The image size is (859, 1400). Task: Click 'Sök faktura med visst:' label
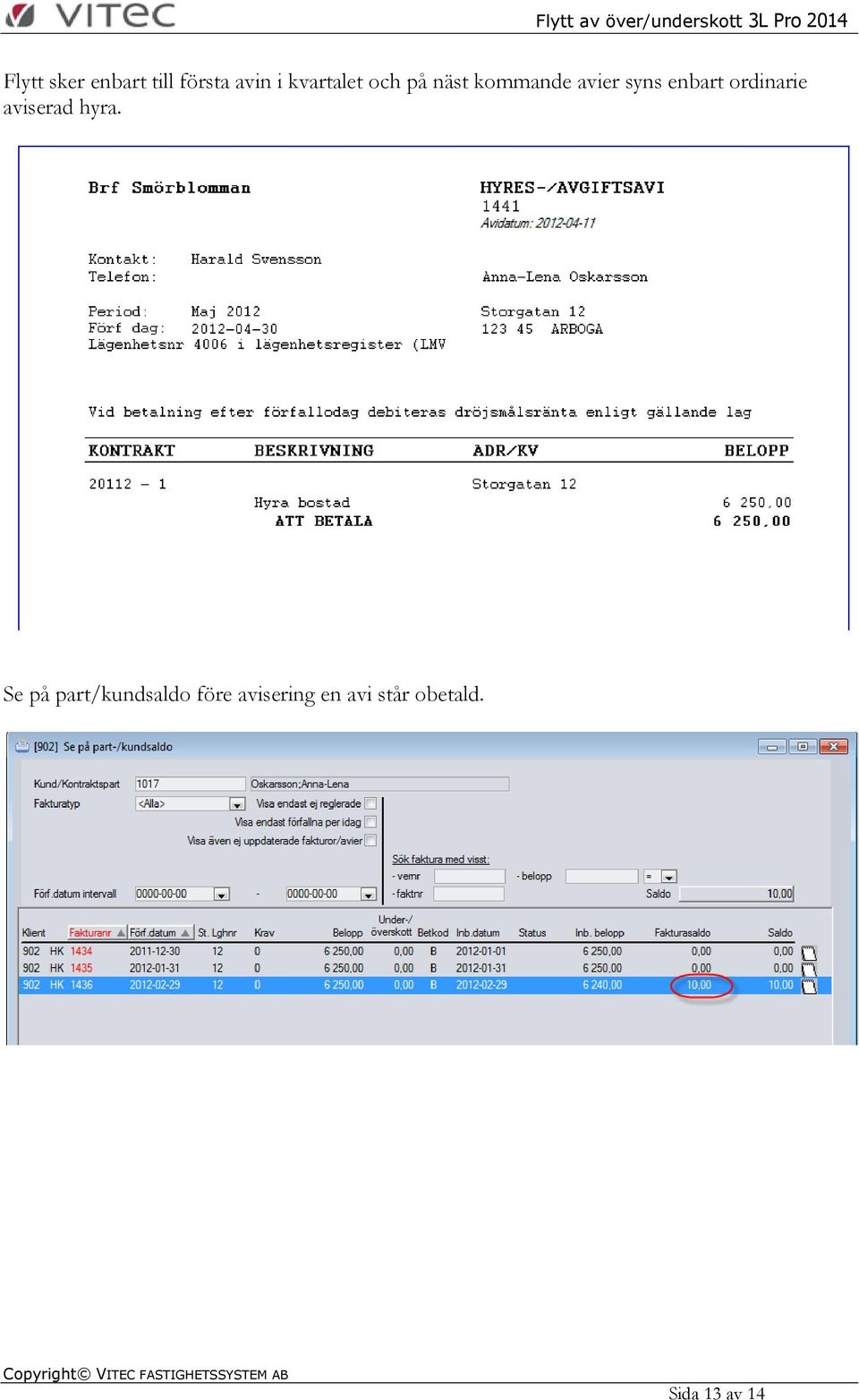click(441, 860)
